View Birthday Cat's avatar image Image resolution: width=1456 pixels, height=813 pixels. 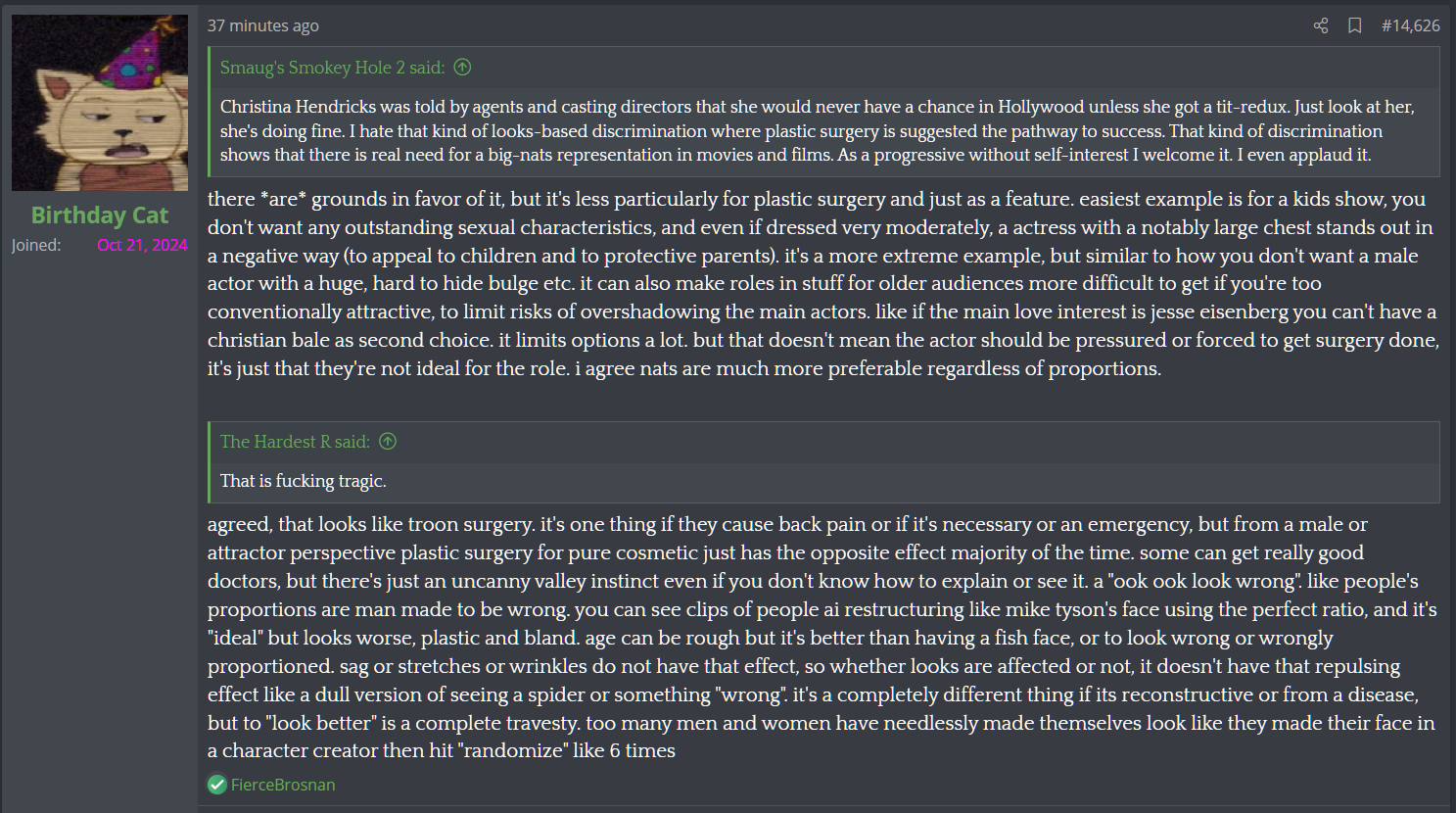tap(100, 103)
